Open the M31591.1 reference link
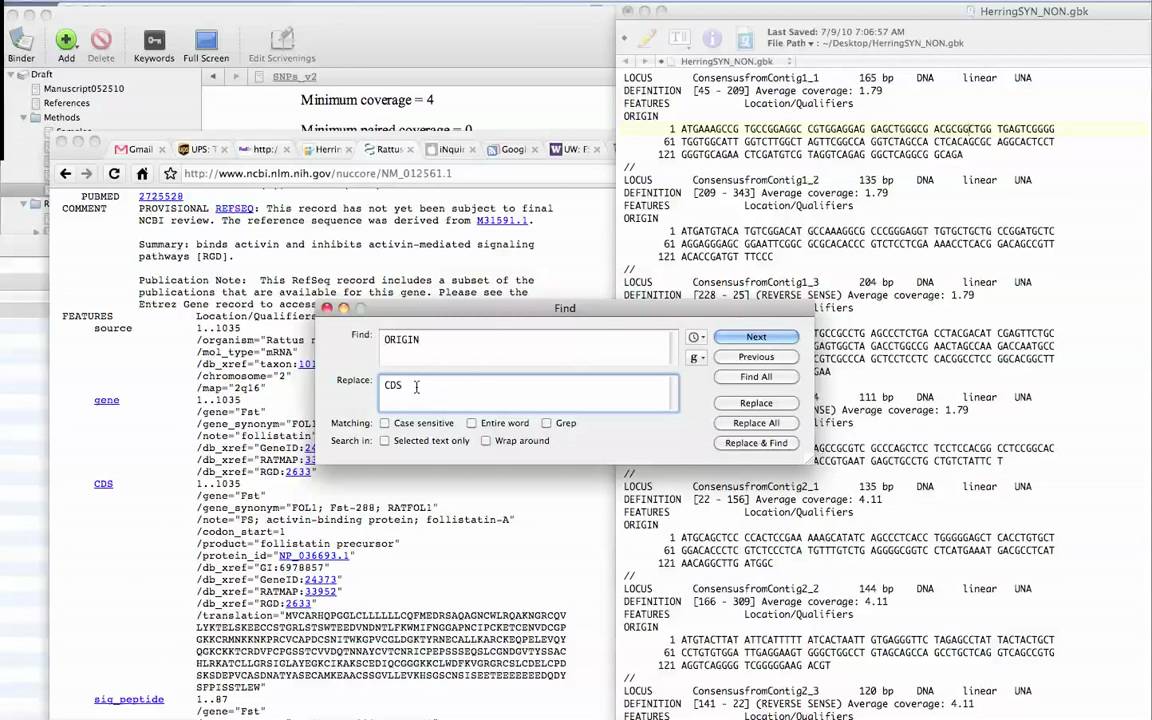 tap(501, 220)
